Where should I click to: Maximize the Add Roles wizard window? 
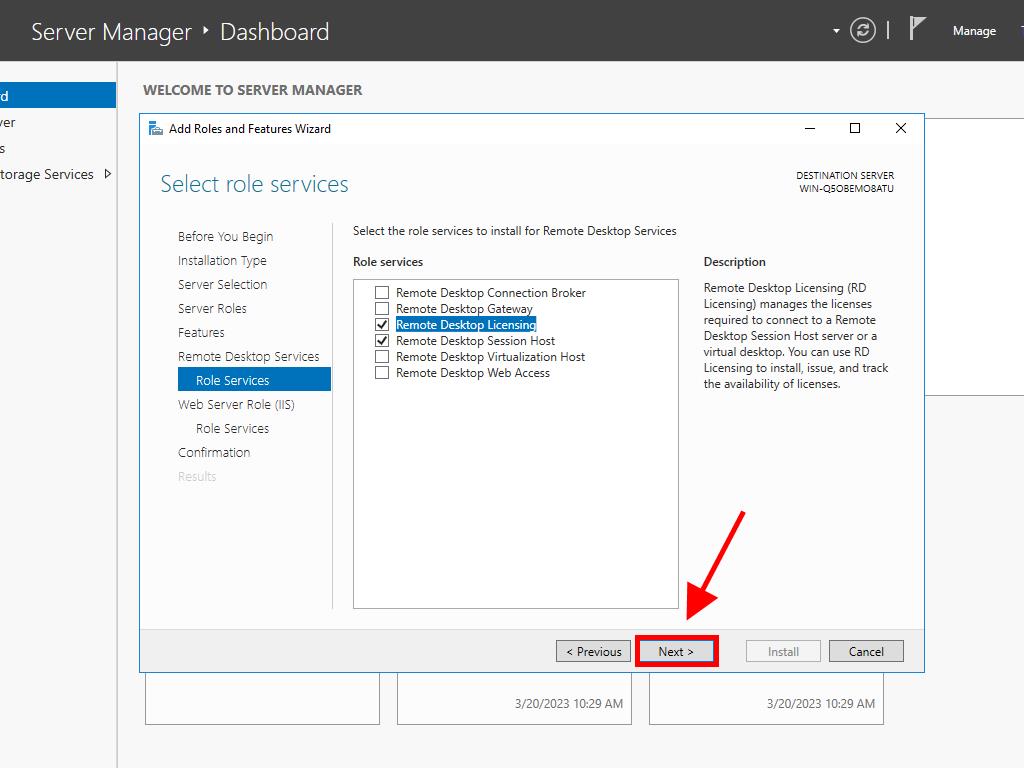point(854,128)
